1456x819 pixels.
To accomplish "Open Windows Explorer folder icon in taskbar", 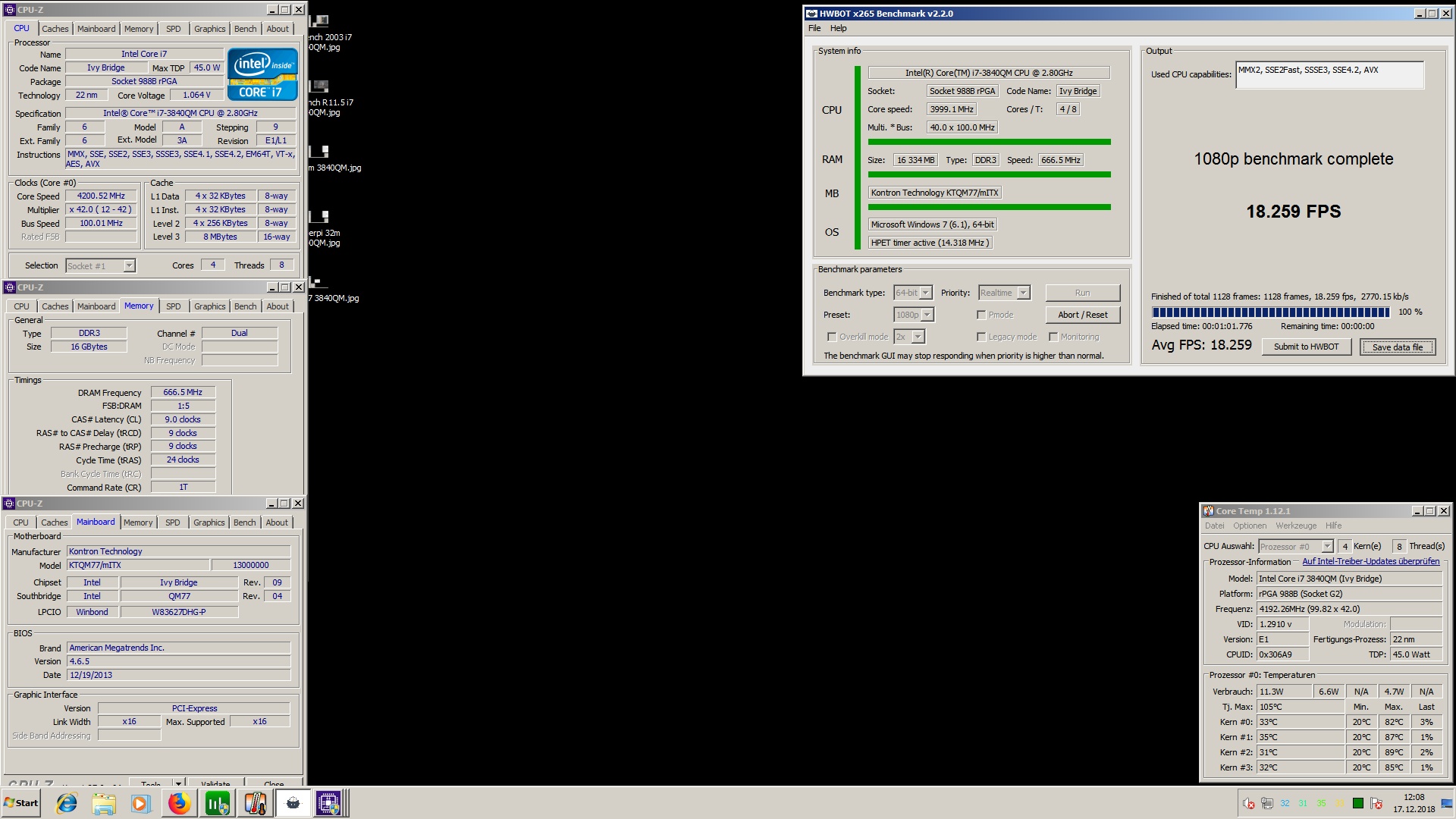I will coord(104,803).
